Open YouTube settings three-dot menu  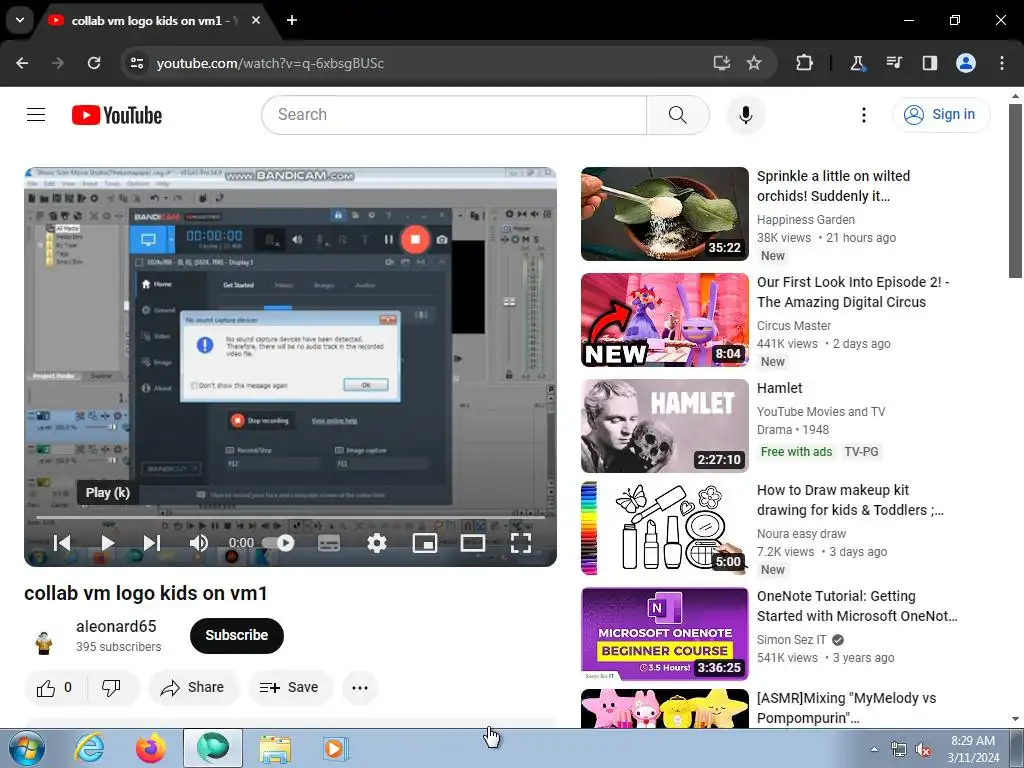(863, 115)
